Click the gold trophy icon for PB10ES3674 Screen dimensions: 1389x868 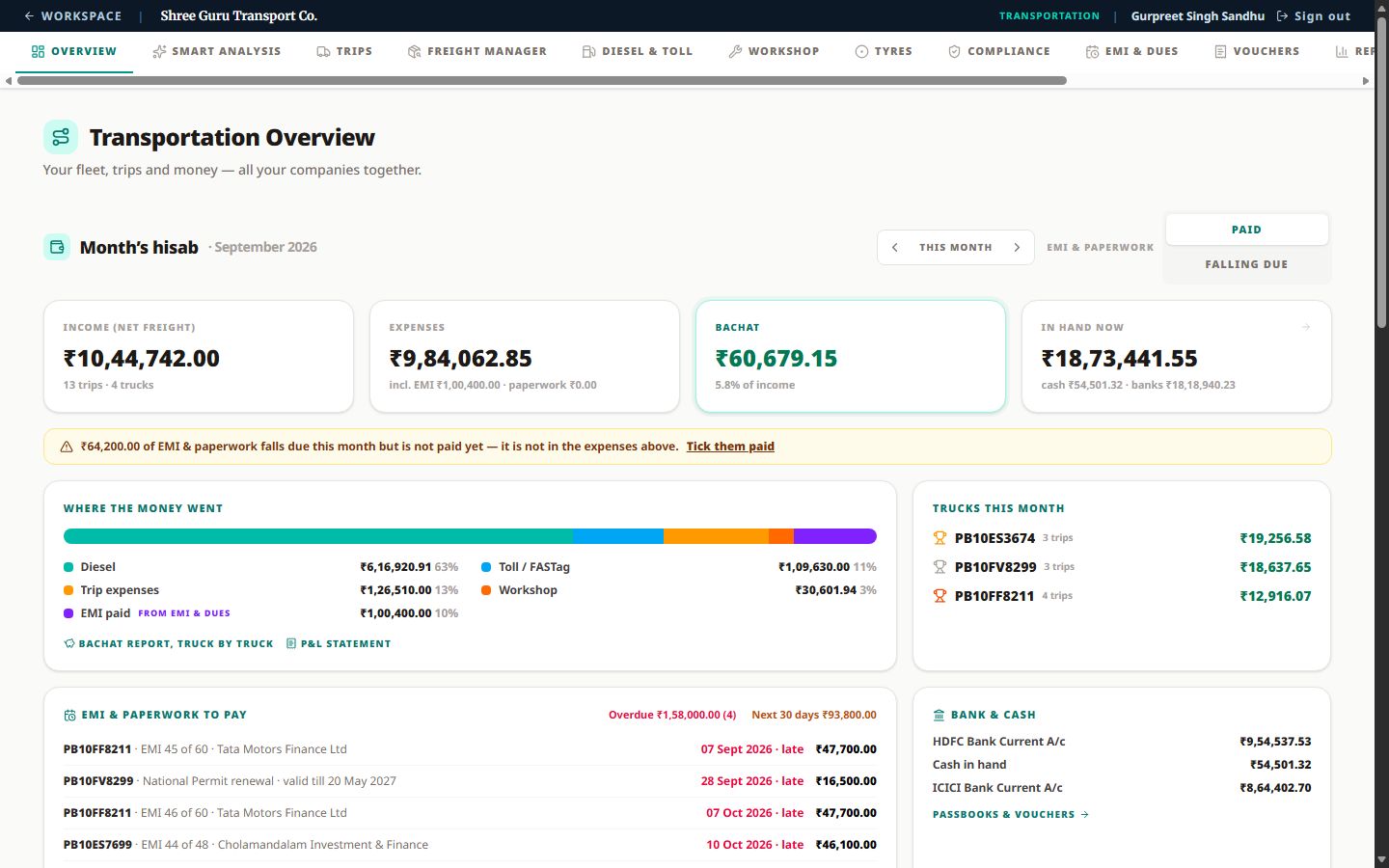point(940,538)
